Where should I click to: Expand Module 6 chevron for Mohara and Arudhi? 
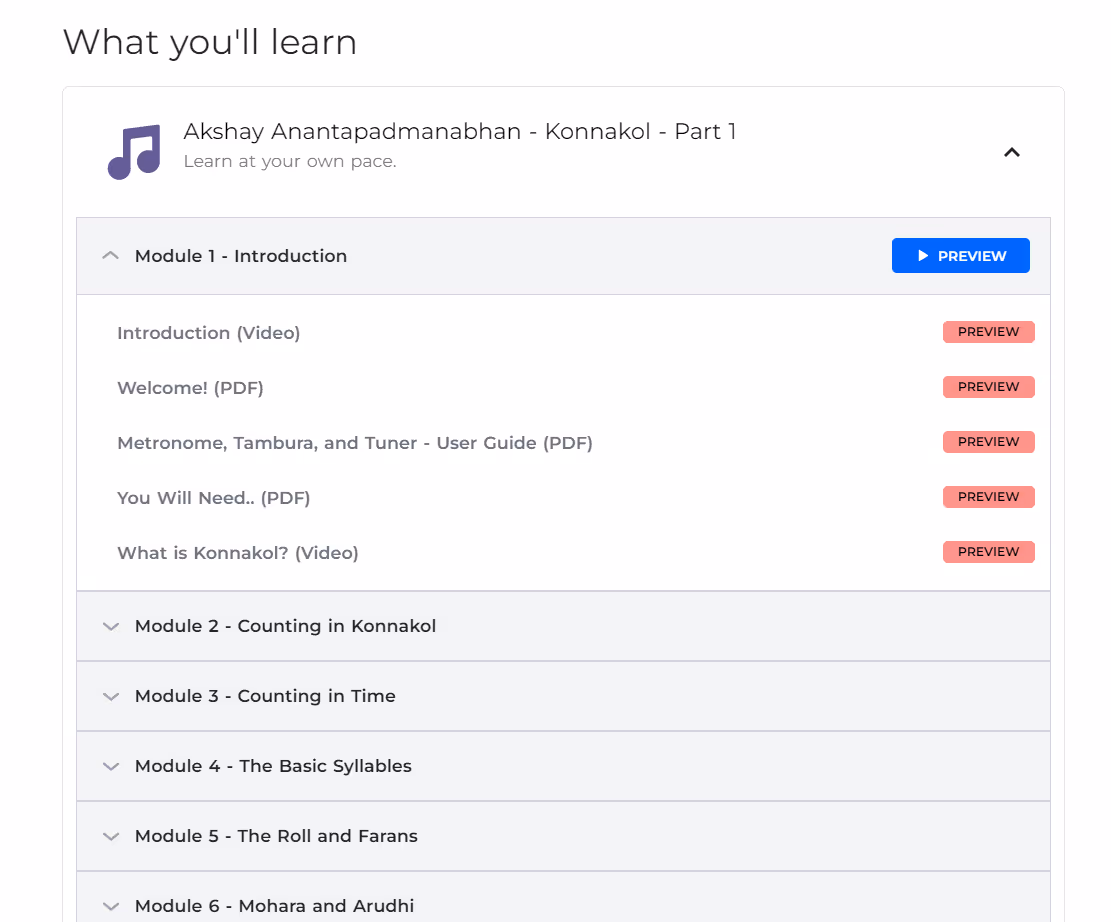[x=111, y=906]
